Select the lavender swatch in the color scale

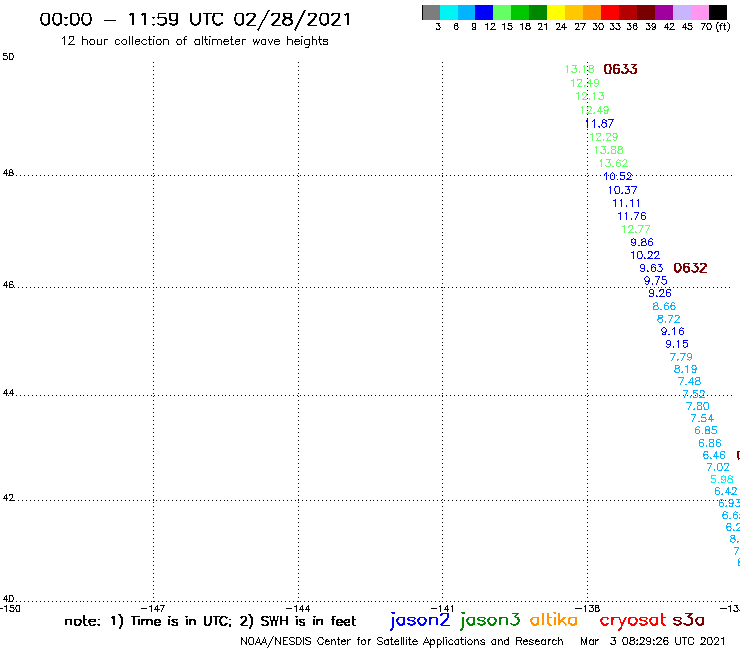click(x=682, y=12)
